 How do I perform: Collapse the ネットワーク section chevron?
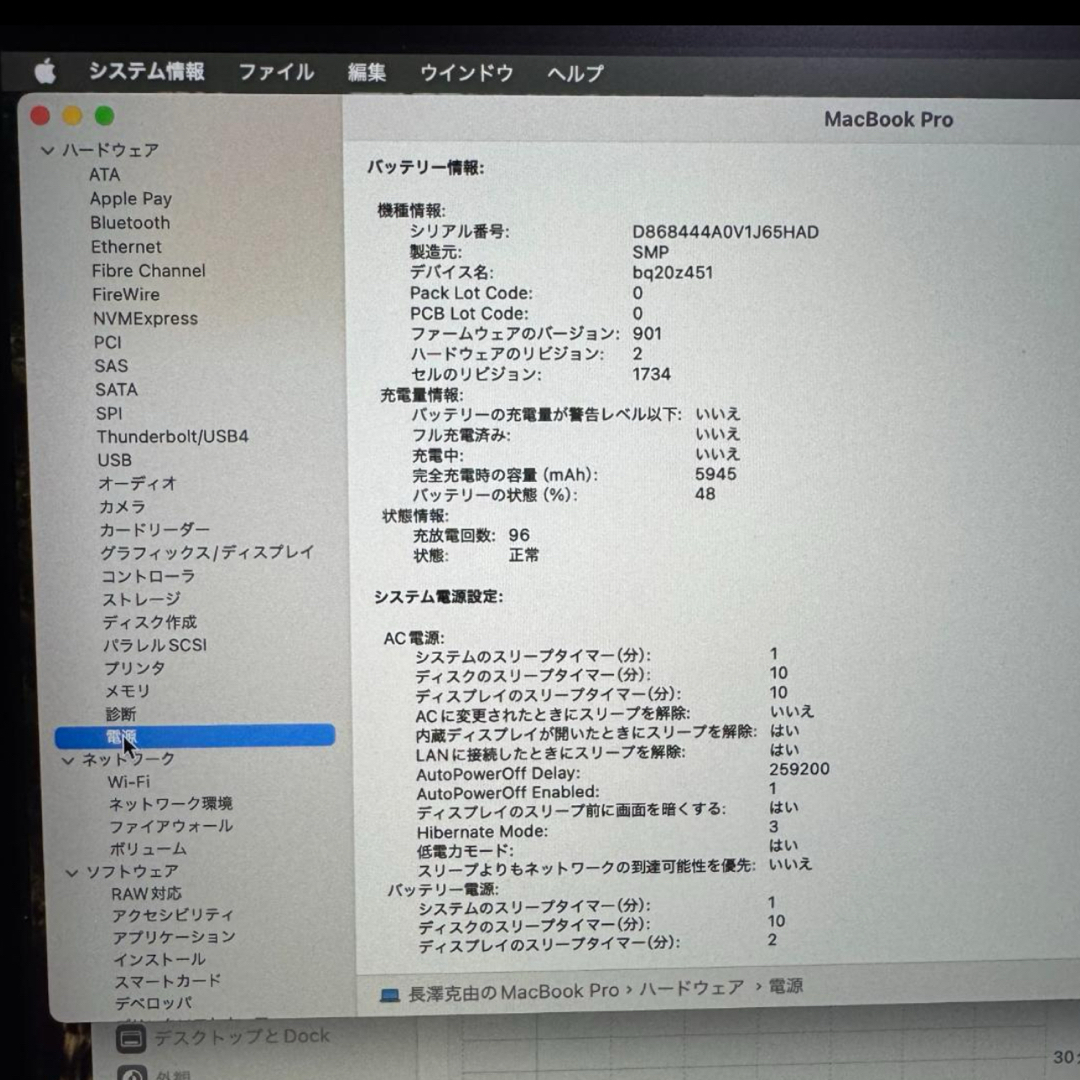(x=68, y=760)
